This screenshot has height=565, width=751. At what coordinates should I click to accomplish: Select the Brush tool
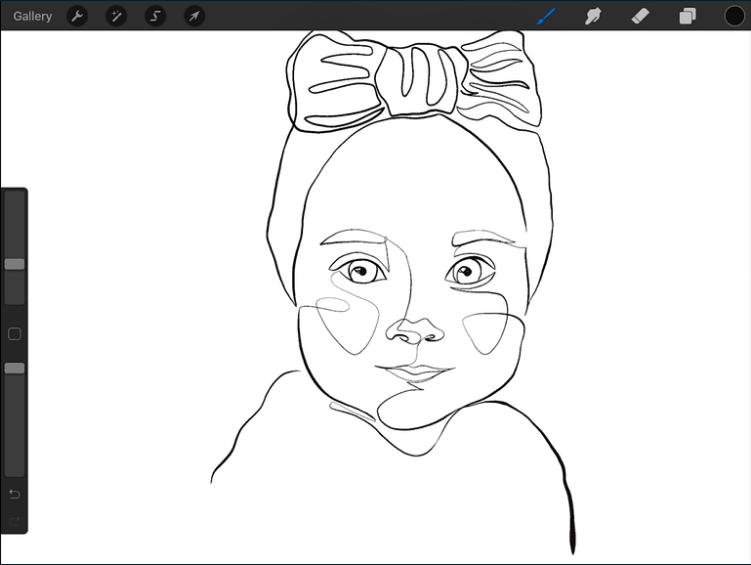[x=547, y=16]
